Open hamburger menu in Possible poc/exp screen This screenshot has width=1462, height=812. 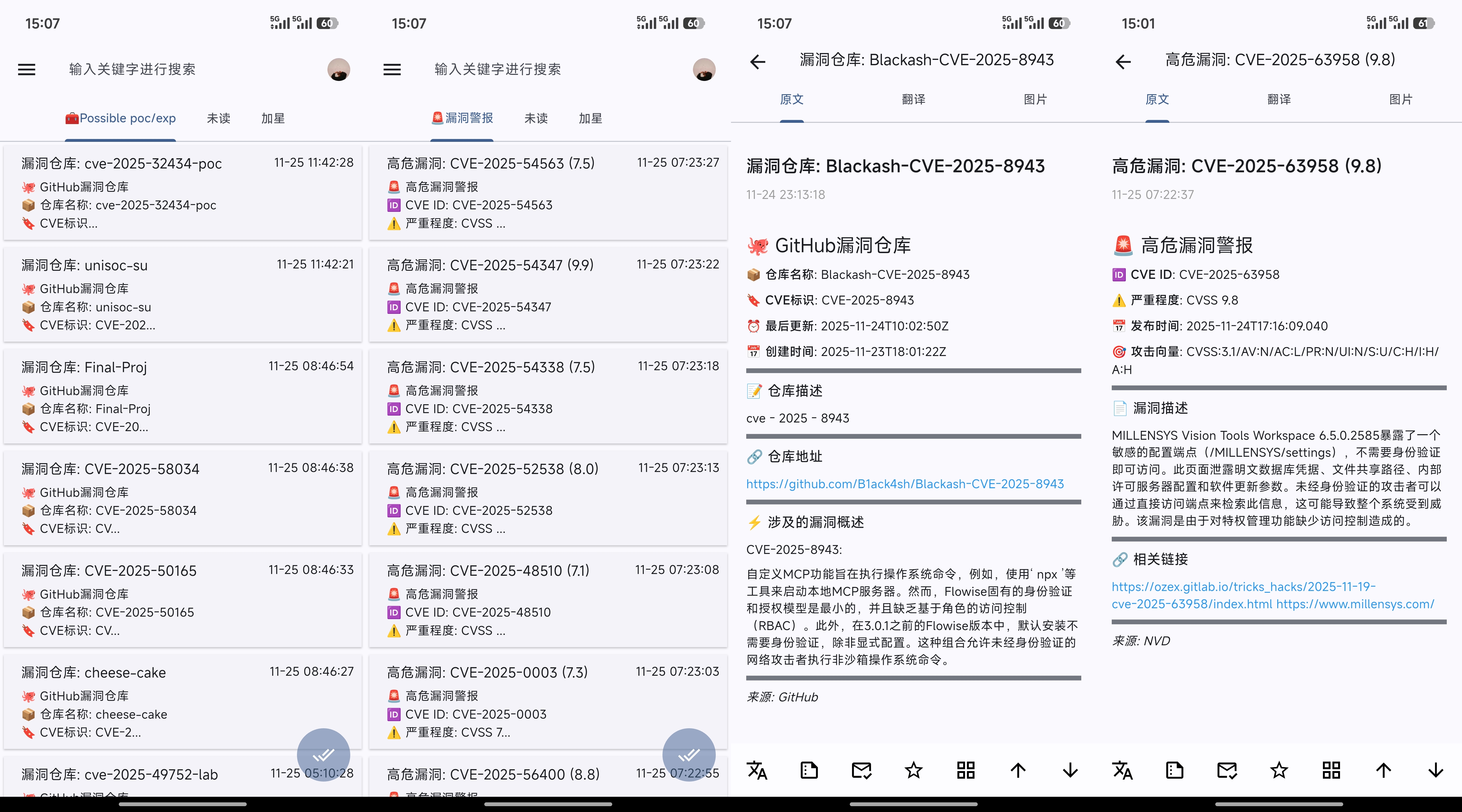27,69
